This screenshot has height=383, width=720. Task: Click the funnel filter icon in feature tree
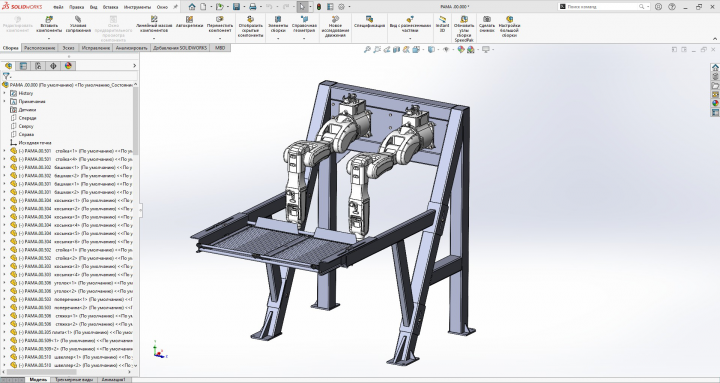(6, 76)
